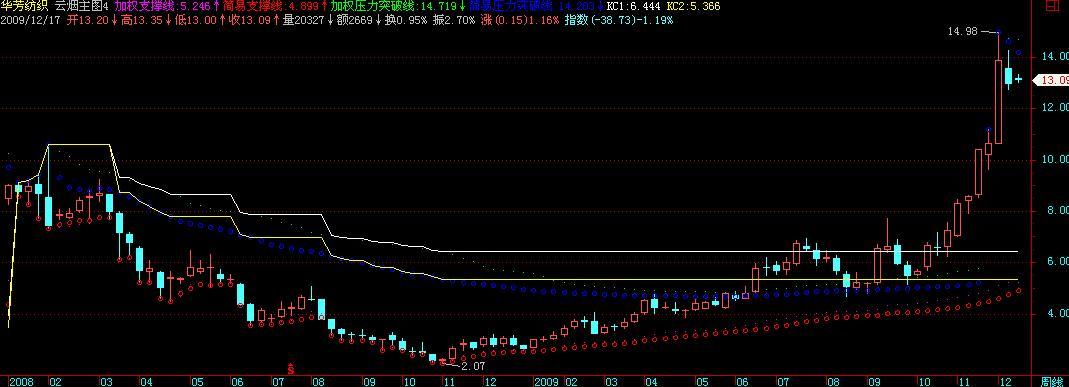
Task: Click the 华芳纺织 stock name
Action: 25,6
